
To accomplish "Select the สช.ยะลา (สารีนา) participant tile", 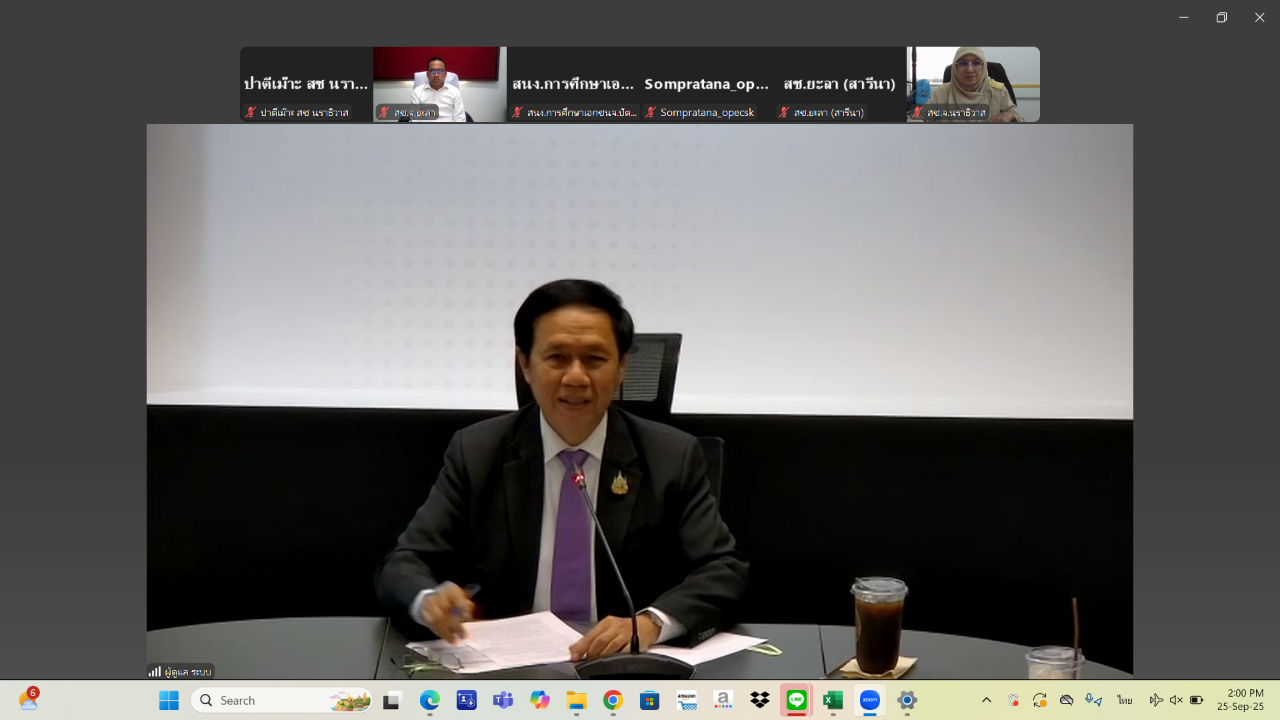I will 839,85.
